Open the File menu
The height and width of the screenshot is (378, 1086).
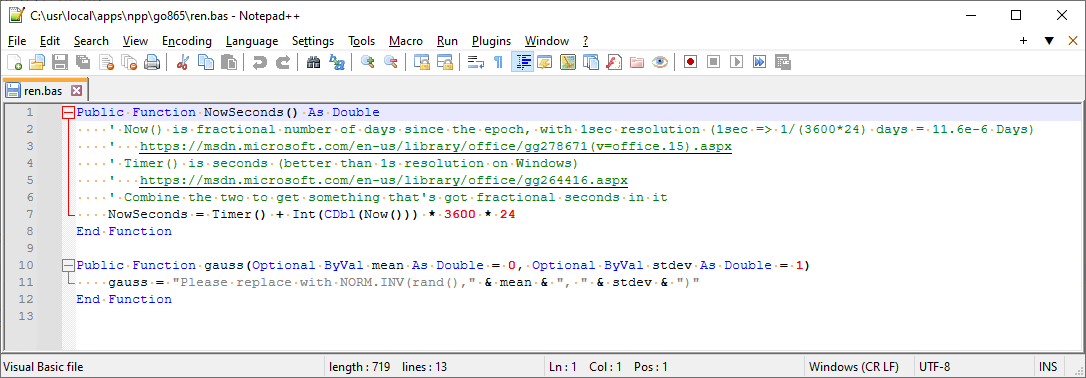[17, 41]
